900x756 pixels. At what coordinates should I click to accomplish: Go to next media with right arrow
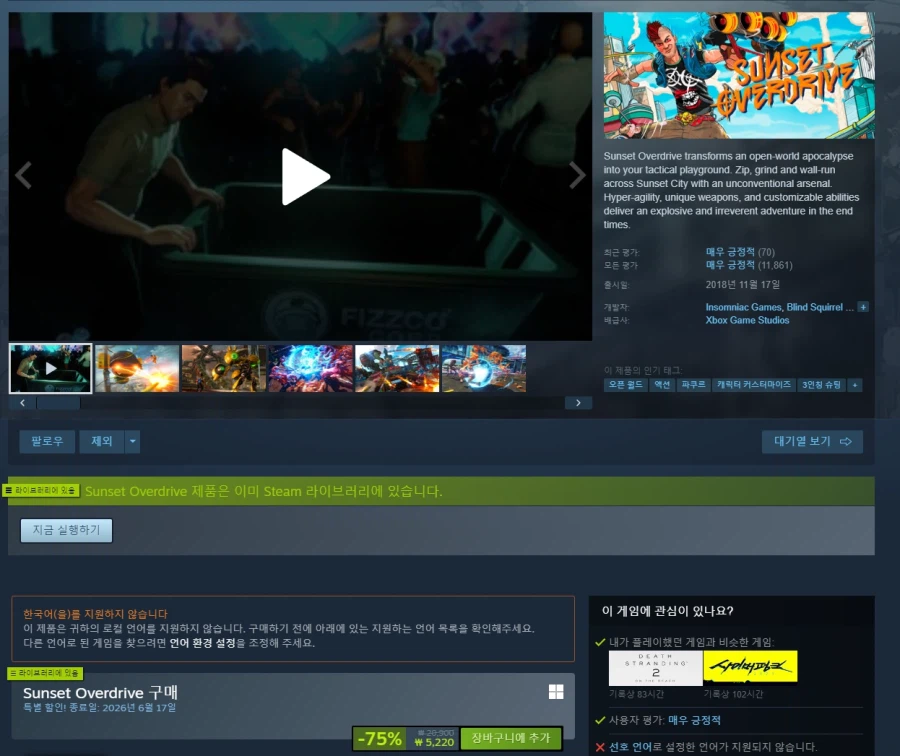point(577,175)
